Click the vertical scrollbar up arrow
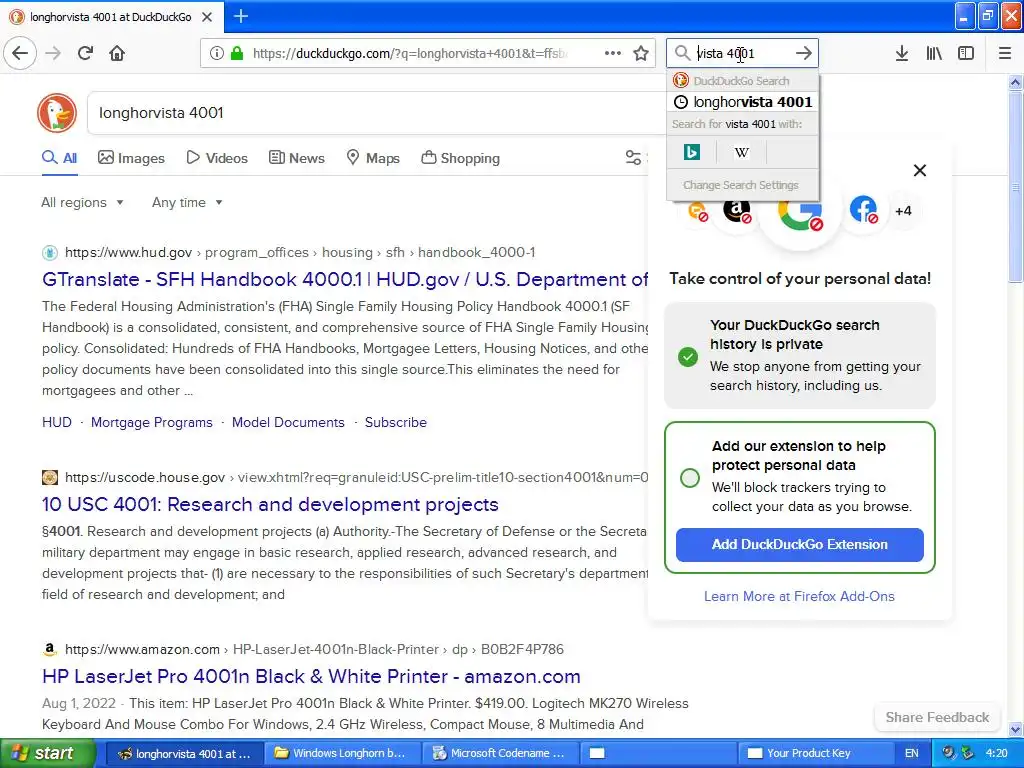This screenshot has height=768, width=1024. click(1016, 82)
